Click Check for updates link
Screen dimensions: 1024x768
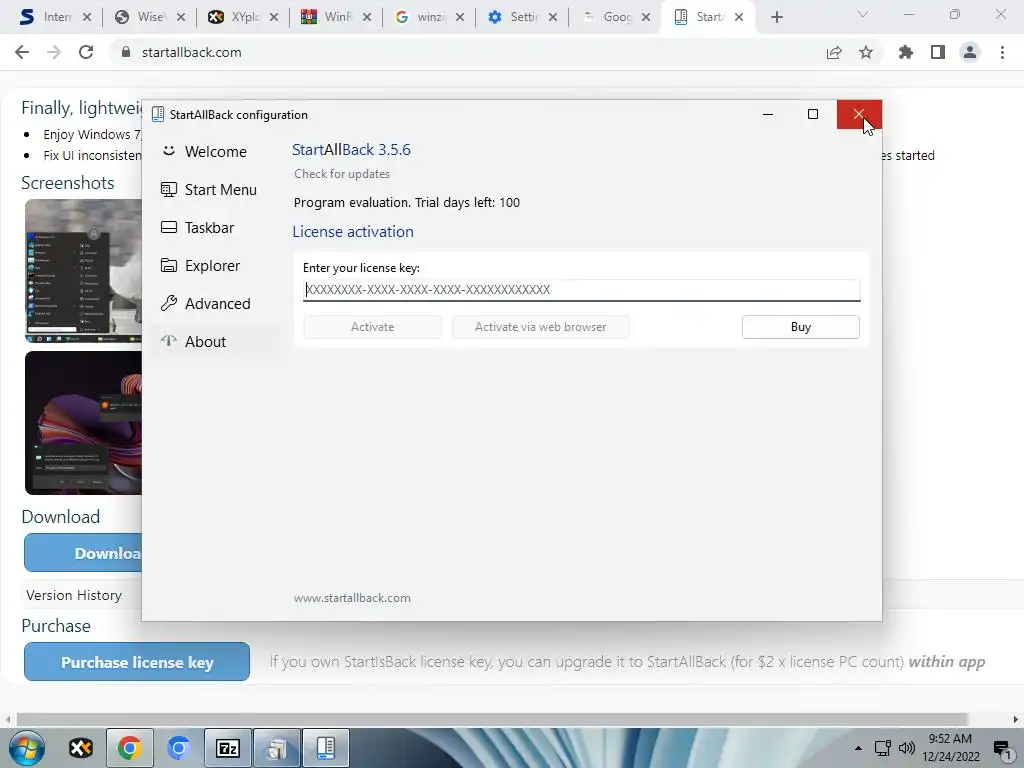coord(342,174)
